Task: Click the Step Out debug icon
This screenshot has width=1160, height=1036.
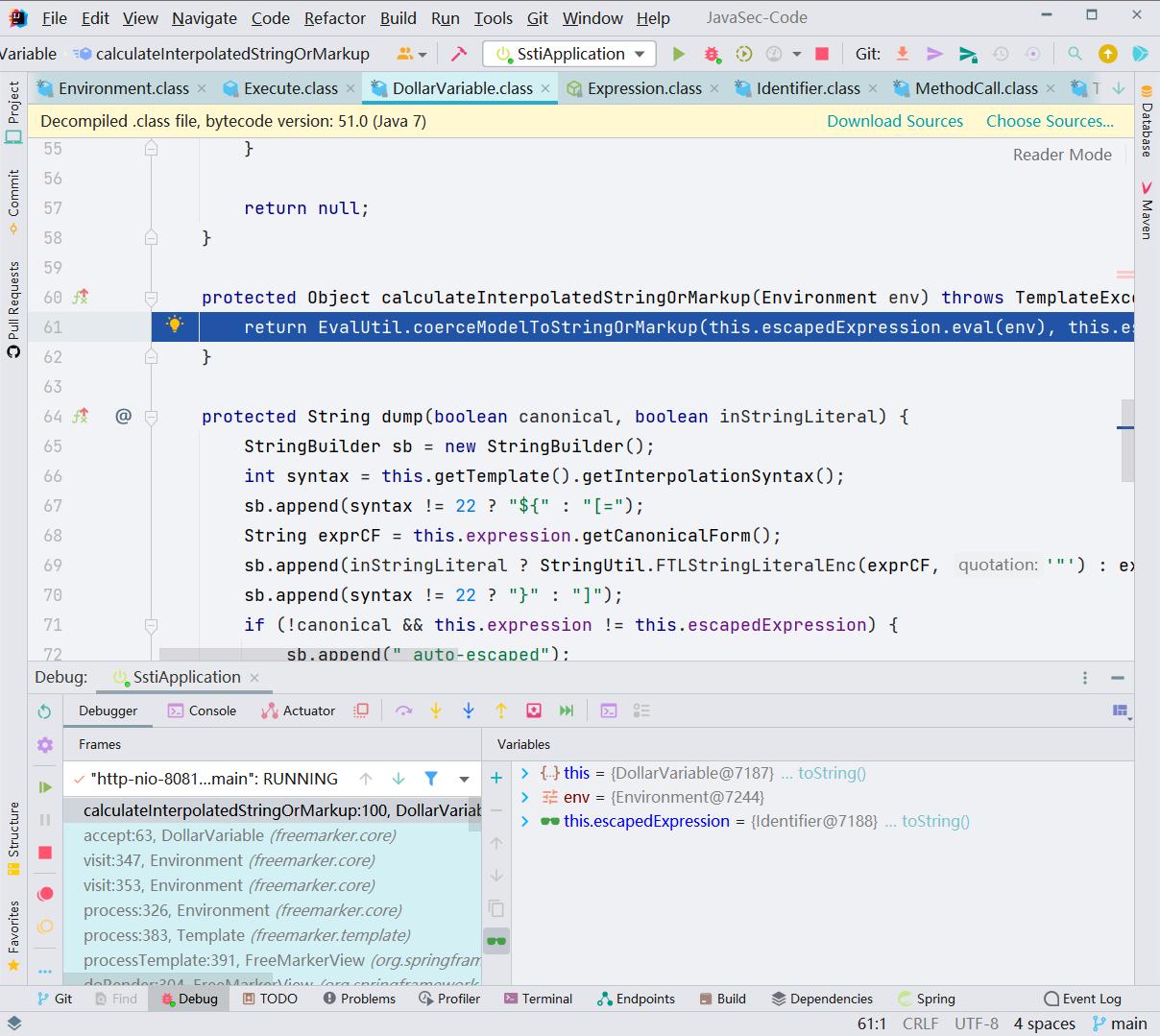Action: coord(499,711)
